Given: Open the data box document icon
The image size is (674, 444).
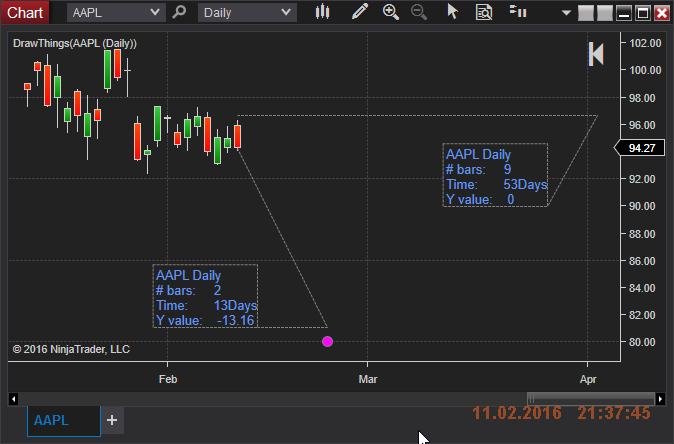Looking at the screenshot, I should click(x=484, y=12).
